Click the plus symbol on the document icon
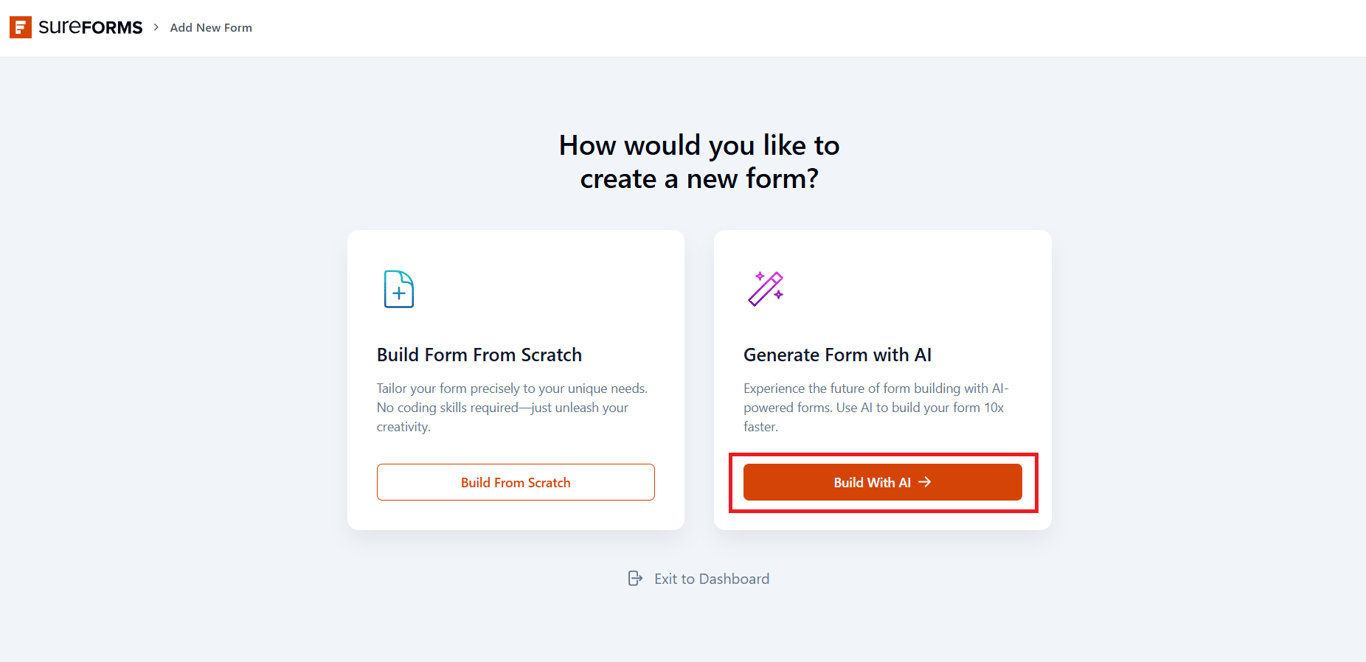 pos(400,295)
